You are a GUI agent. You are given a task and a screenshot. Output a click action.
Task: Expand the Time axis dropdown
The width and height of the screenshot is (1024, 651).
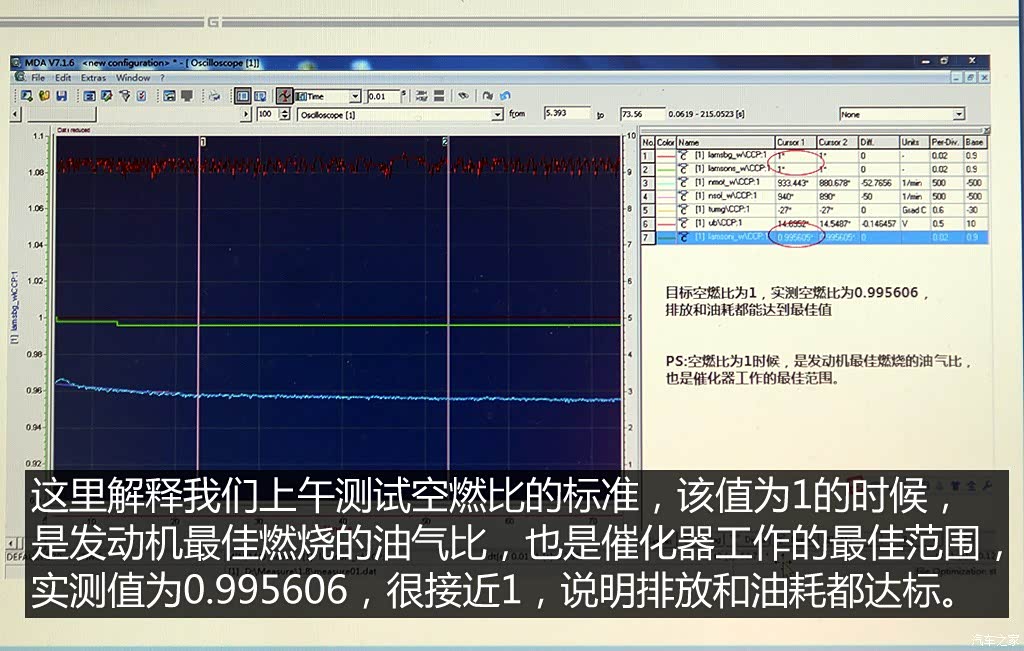[355, 97]
